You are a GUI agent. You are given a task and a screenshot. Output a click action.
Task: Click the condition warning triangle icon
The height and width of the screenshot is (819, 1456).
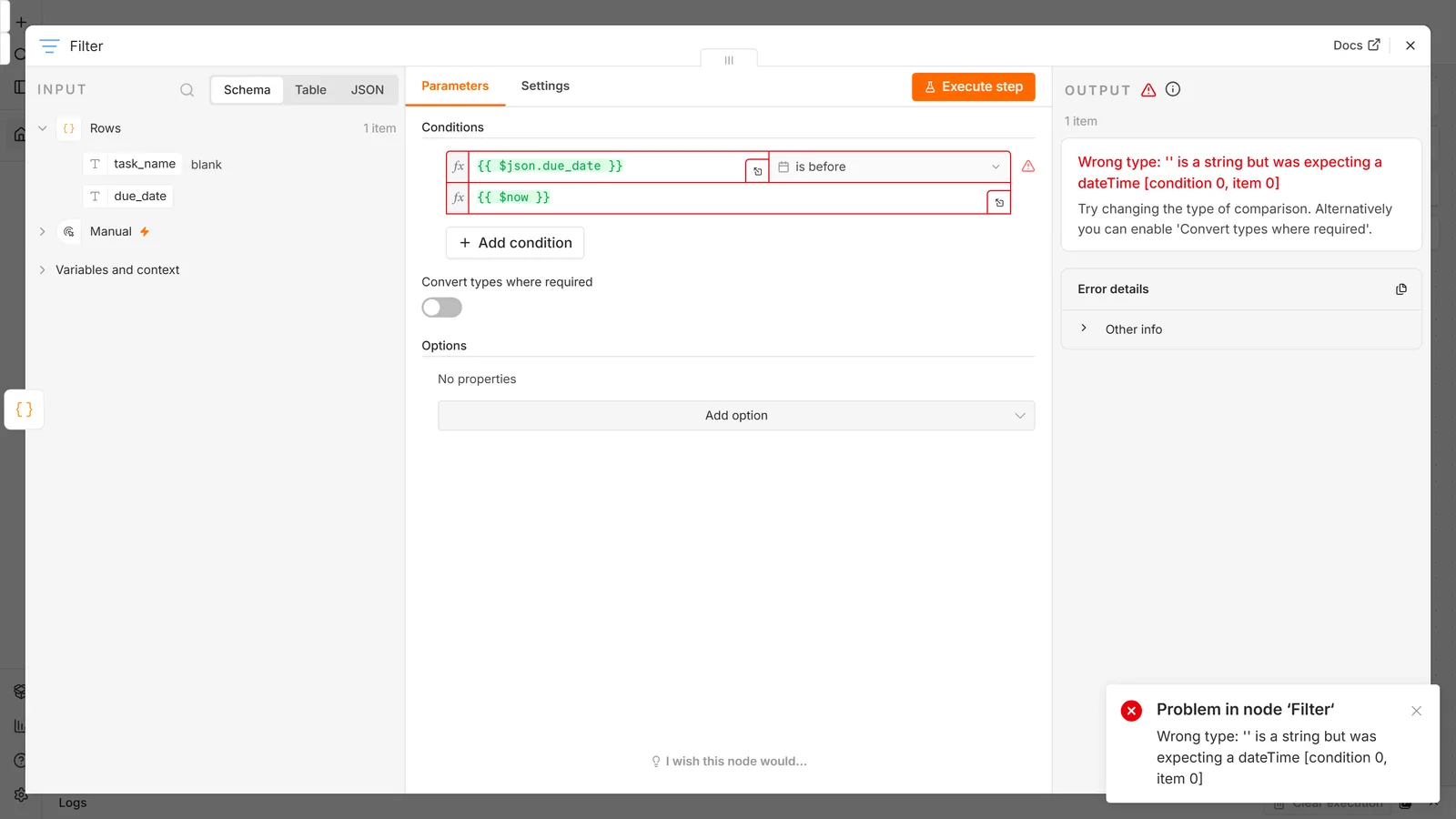coord(1028,167)
